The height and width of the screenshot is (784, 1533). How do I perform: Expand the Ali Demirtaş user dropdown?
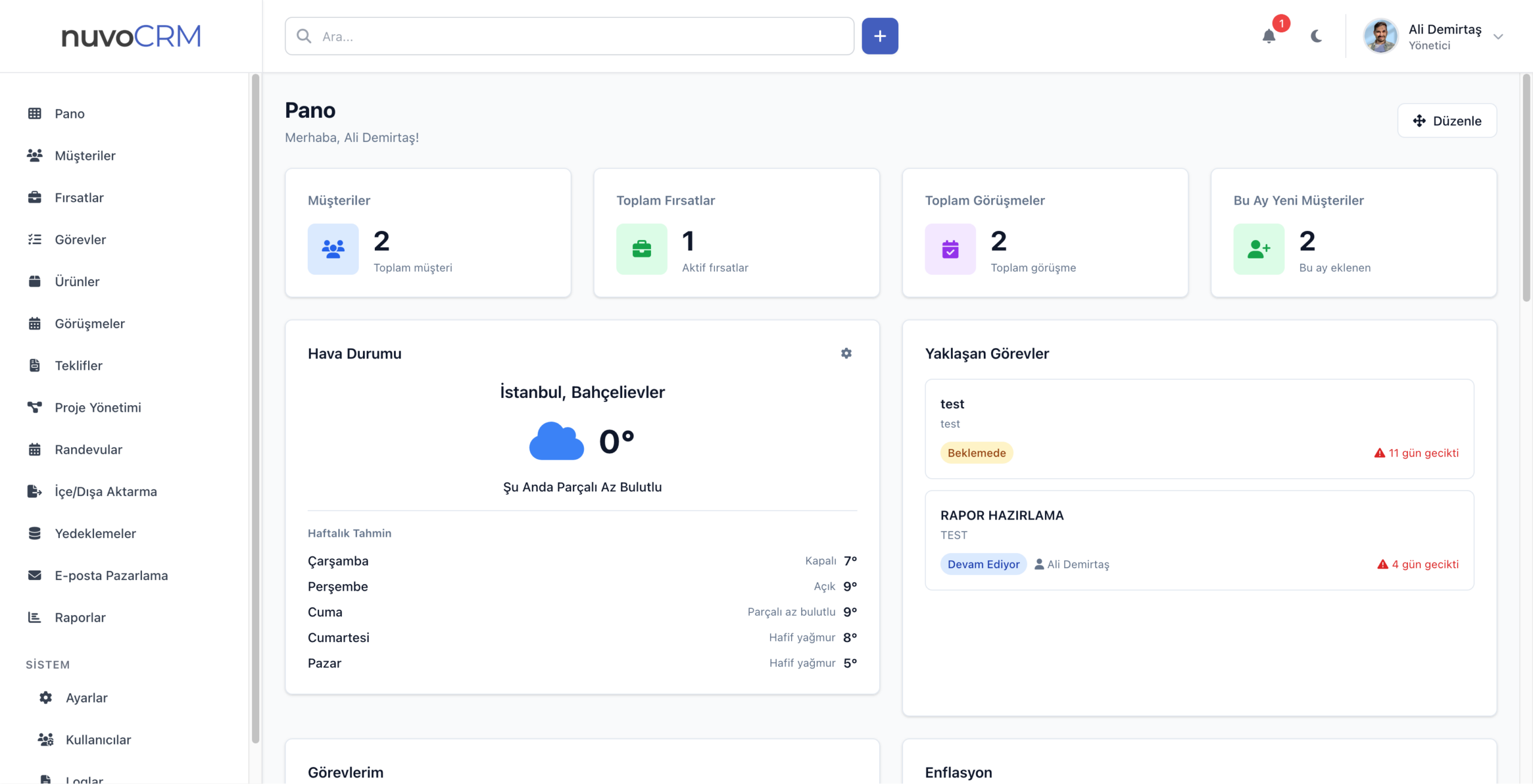[x=1498, y=37]
